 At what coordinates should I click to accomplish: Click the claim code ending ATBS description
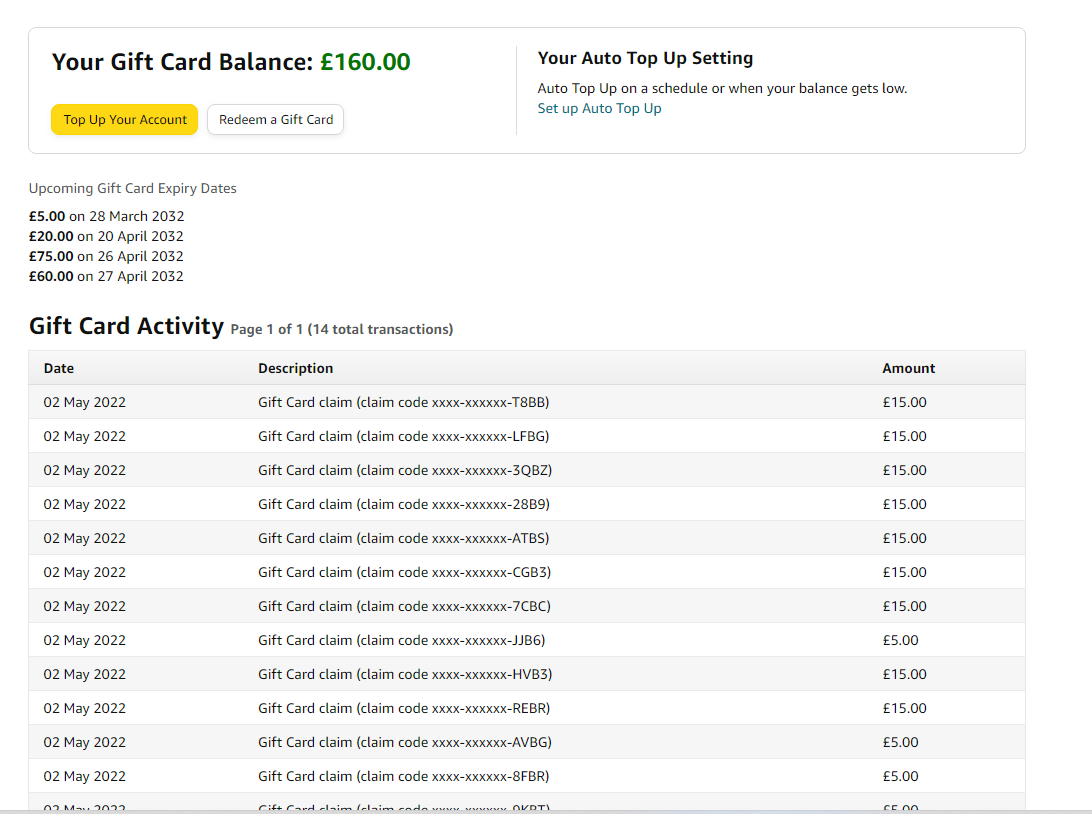(403, 538)
